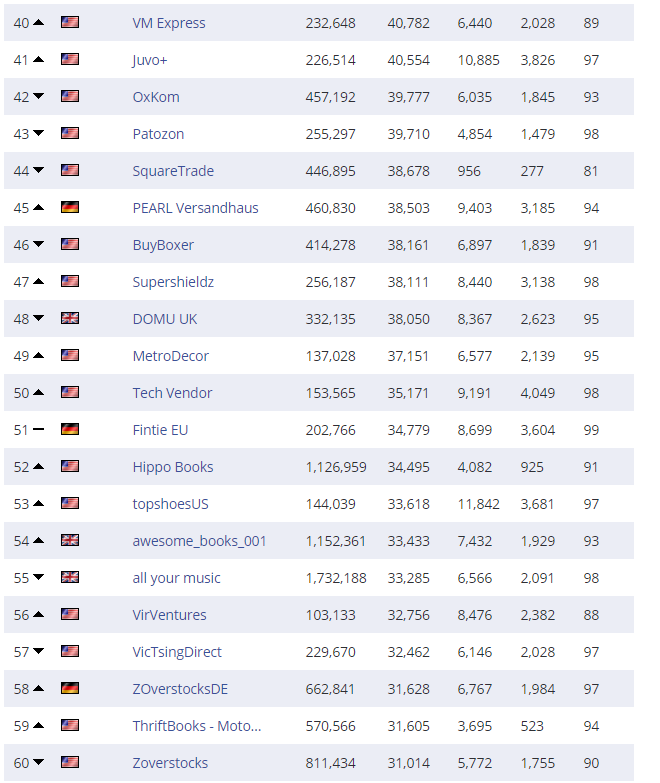Open the ThriftBooks - Moto... seller link
Screen dimensions: 660x783
pyautogui.click(x=197, y=726)
